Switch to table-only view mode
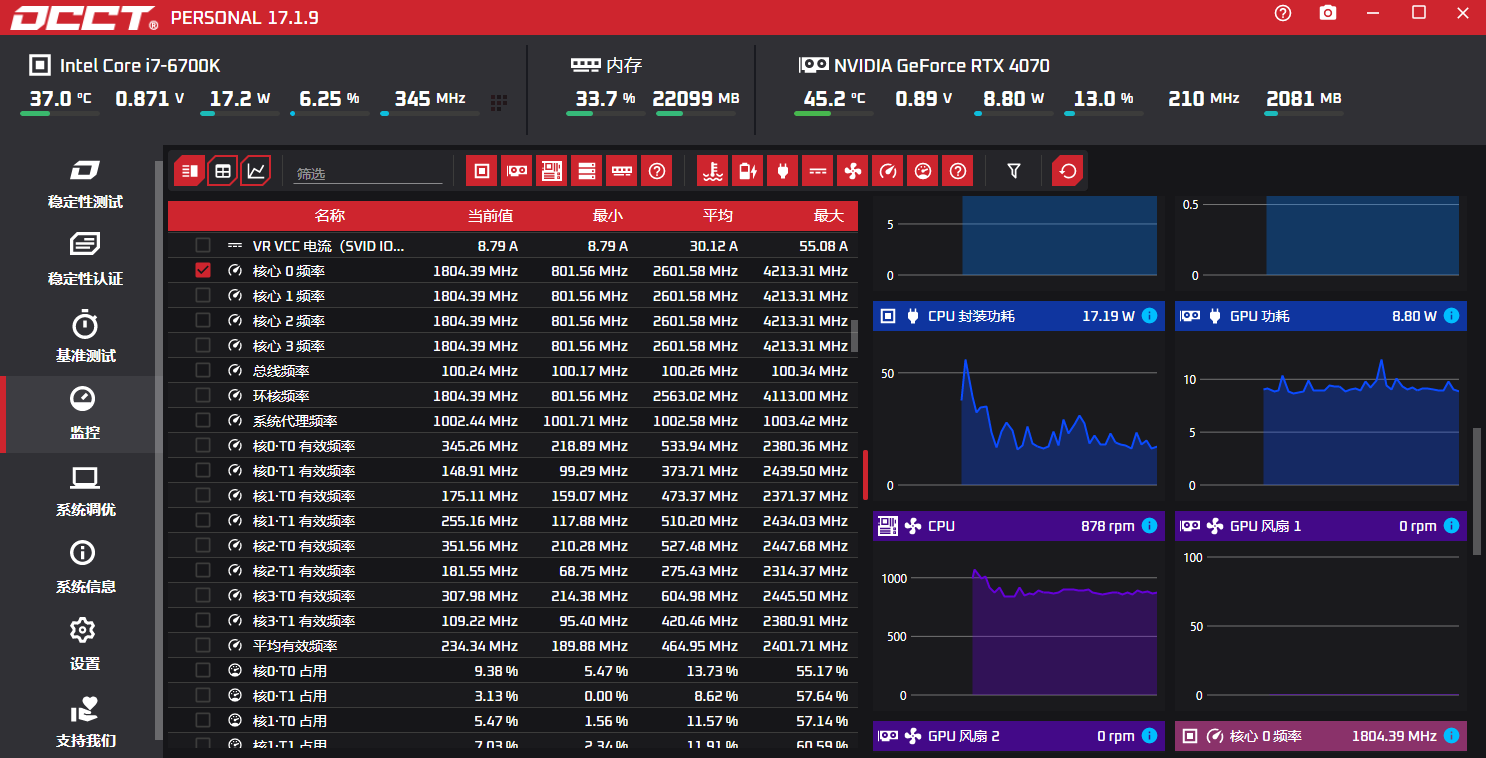1486x758 pixels. pyautogui.click(x=223, y=171)
